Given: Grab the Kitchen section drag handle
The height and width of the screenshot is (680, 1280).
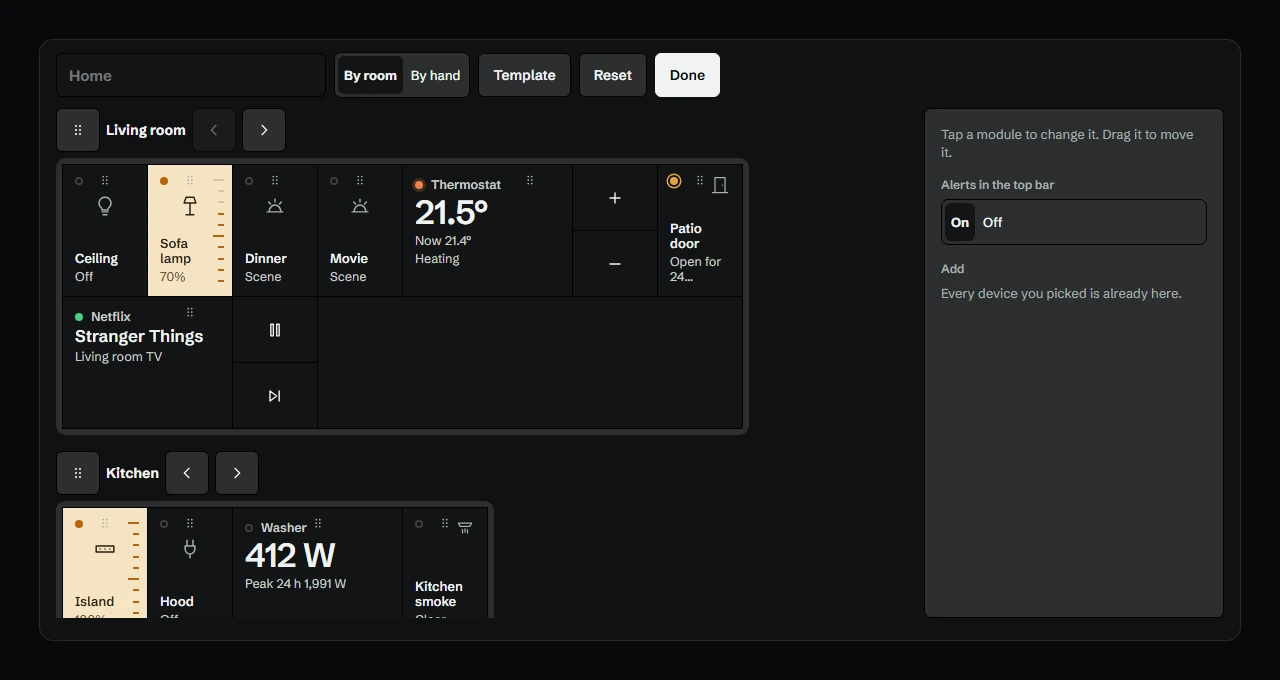Looking at the screenshot, I should [78, 473].
